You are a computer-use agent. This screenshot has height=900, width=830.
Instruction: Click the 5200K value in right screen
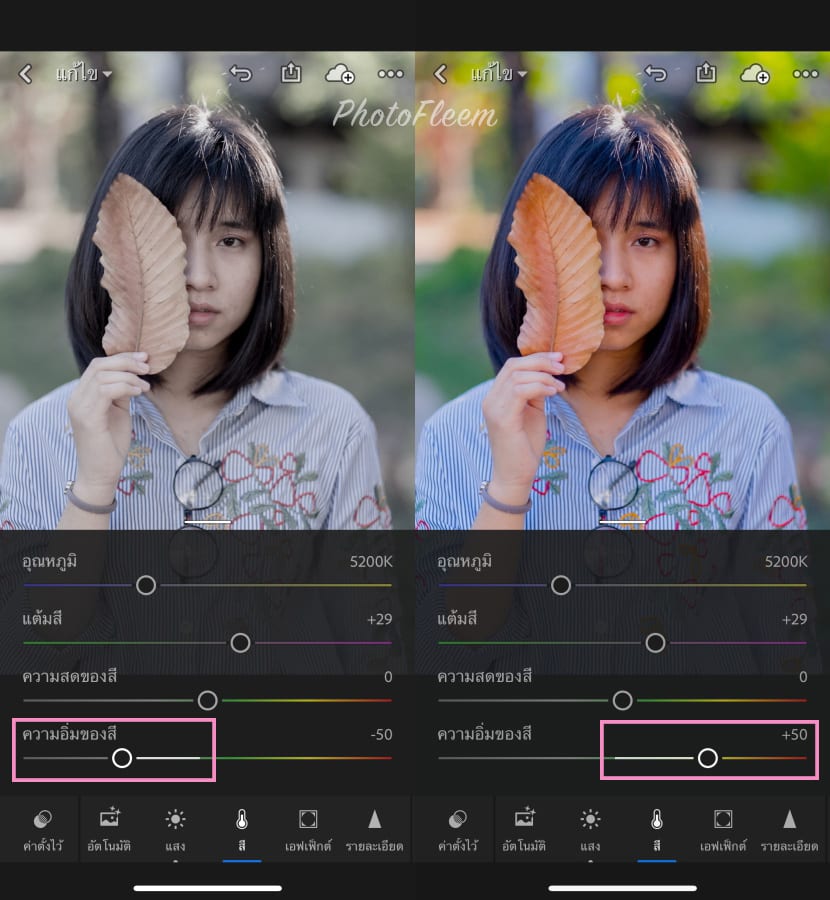click(786, 561)
